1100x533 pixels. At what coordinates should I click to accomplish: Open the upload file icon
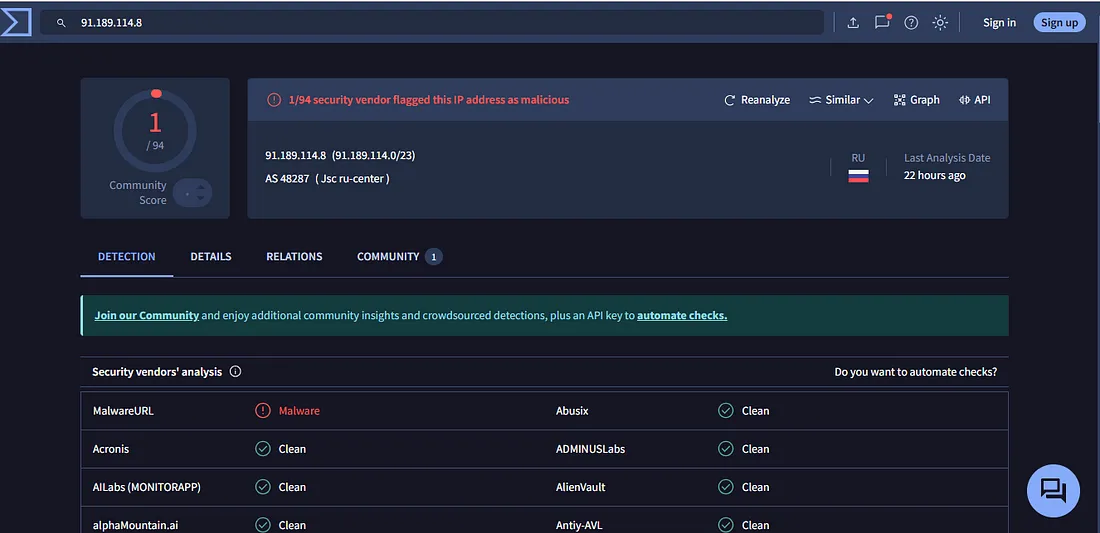click(x=853, y=22)
